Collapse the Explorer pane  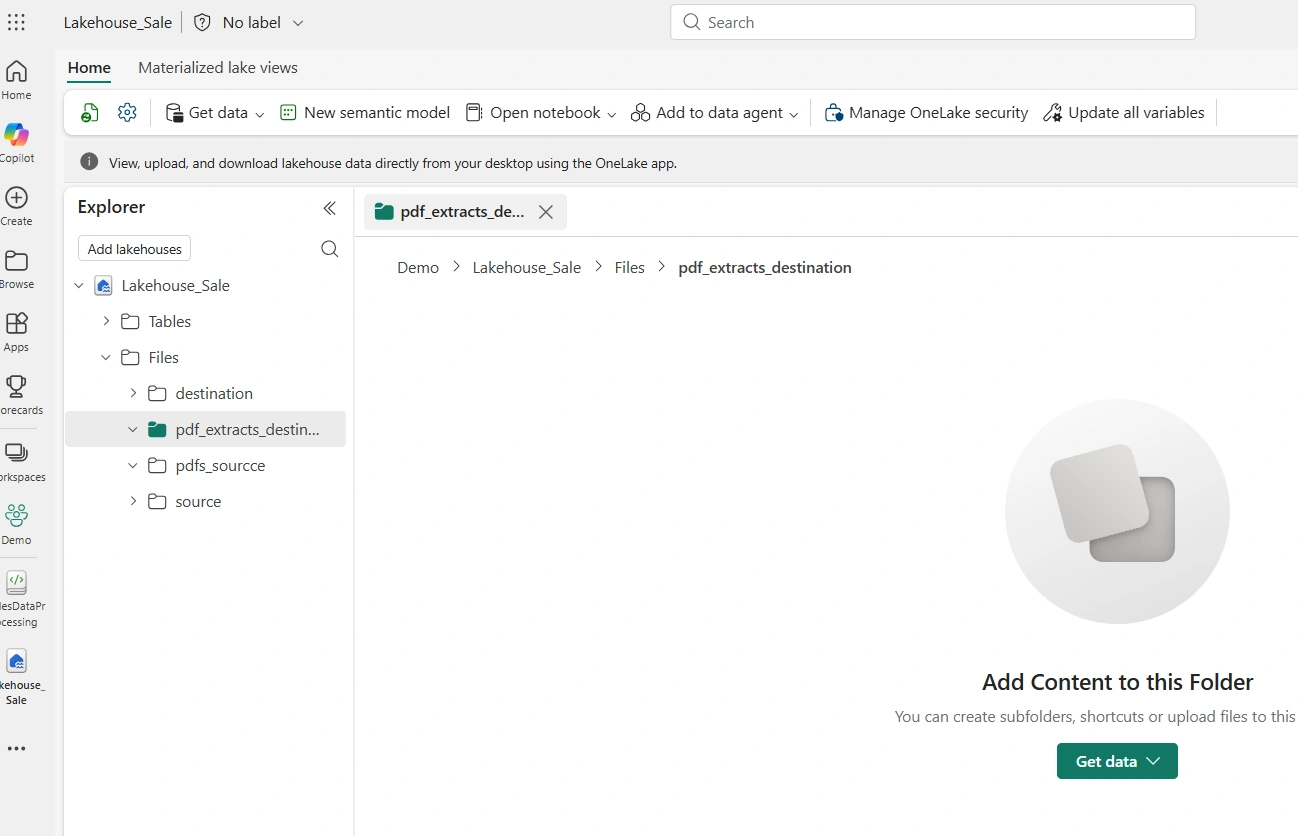(x=330, y=208)
